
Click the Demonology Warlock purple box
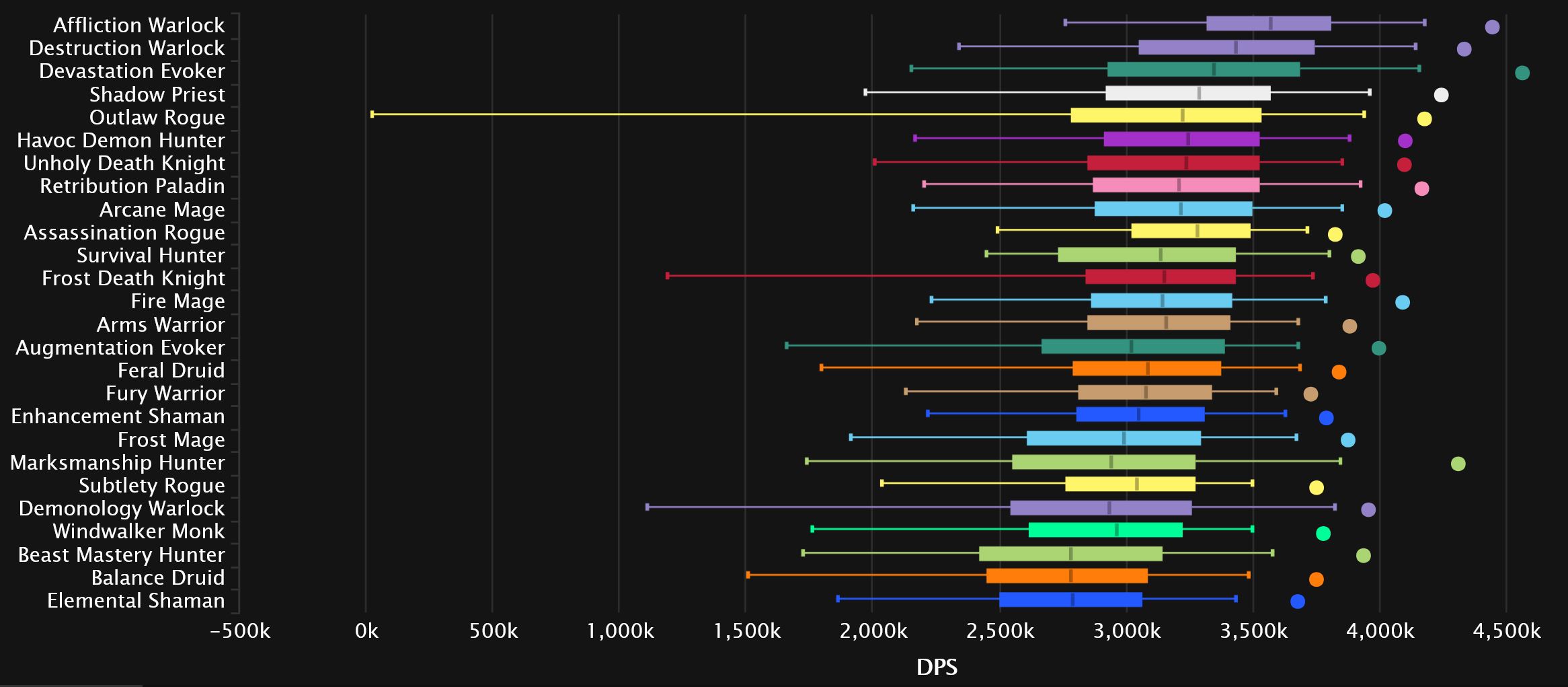pos(1101,508)
